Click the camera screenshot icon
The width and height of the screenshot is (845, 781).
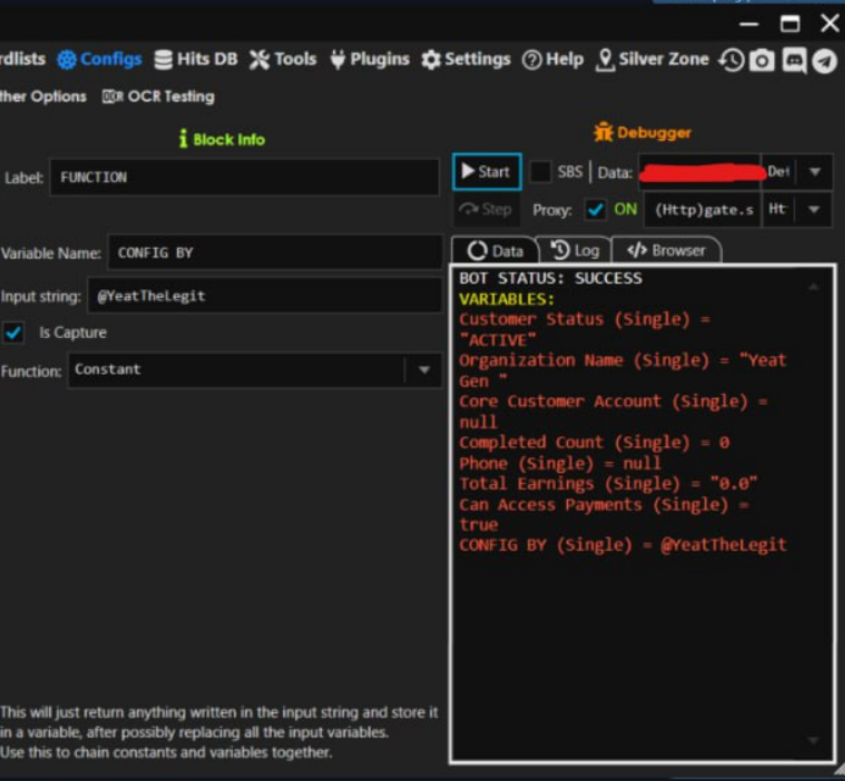coord(762,60)
